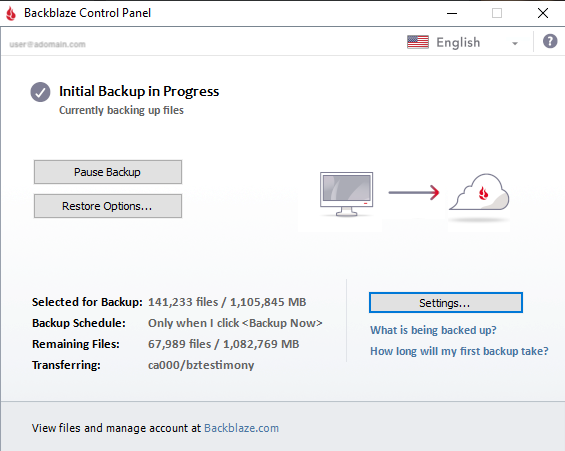565x451 pixels.
Task: Click the US flag language icon
Action: 418,42
